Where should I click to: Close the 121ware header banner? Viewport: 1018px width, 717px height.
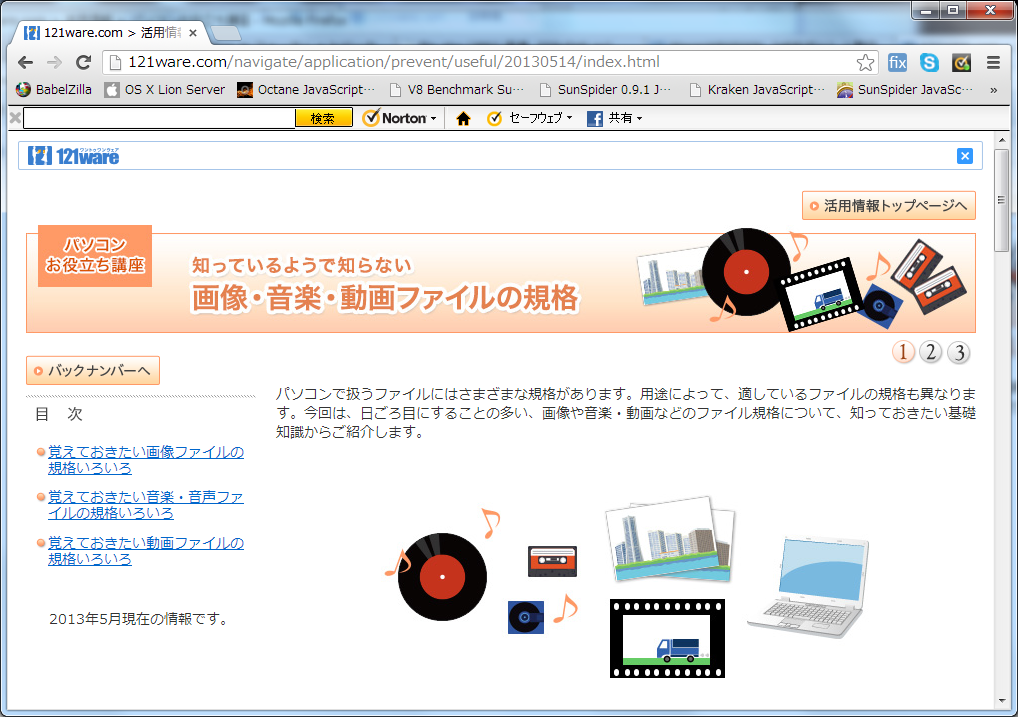(964, 155)
